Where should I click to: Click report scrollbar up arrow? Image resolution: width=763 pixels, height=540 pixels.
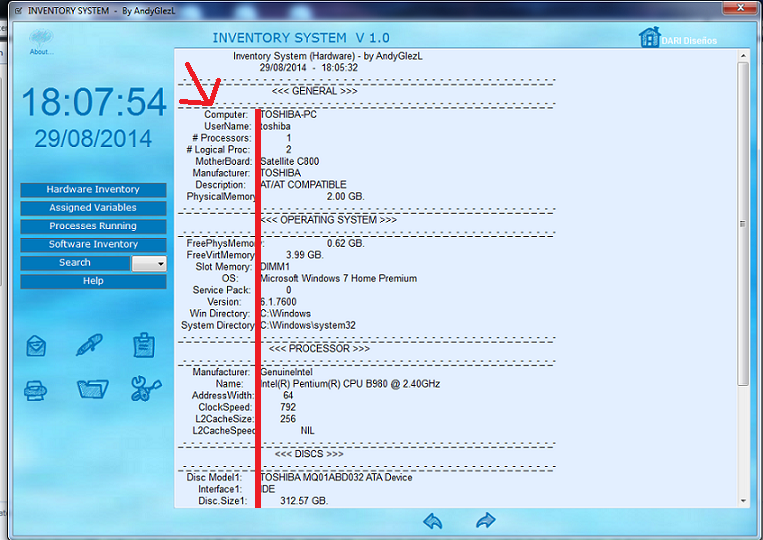743,55
